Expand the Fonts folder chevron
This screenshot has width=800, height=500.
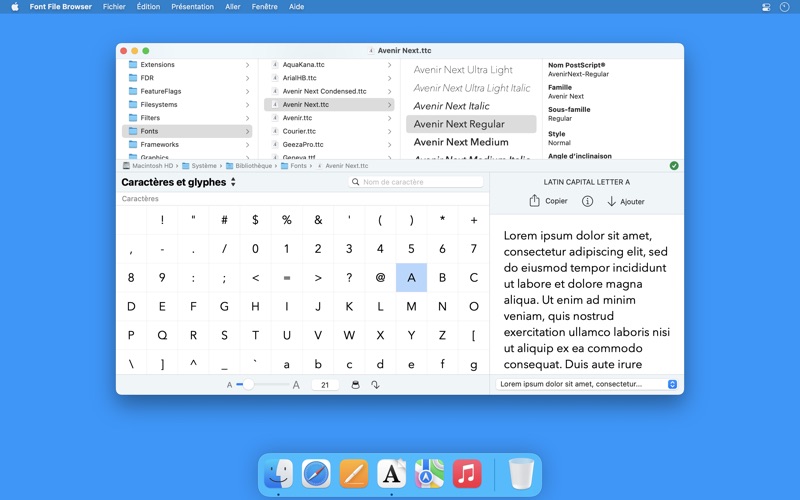click(247, 131)
